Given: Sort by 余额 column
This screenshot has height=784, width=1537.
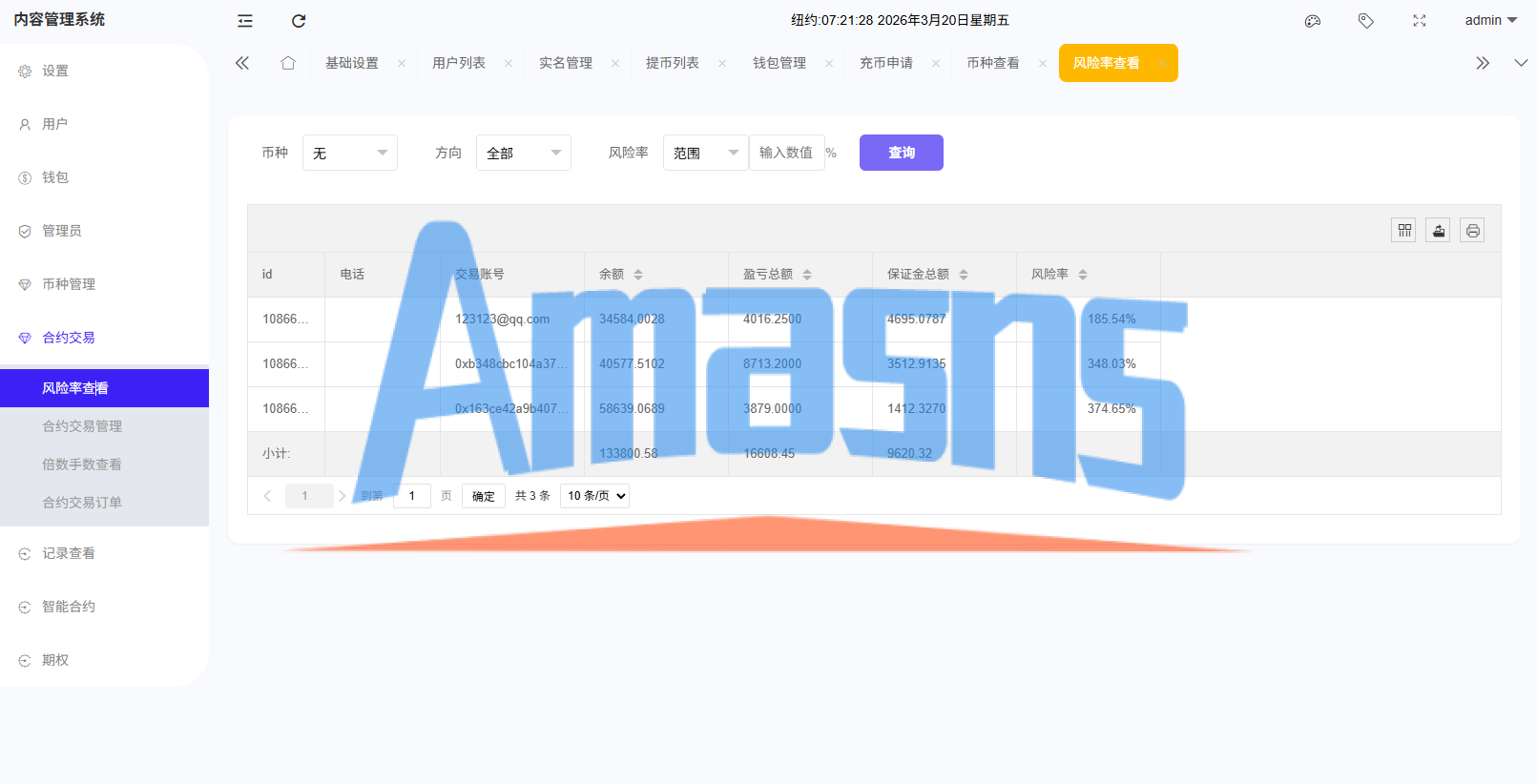Looking at the screenshot, I should coord(638,275).
